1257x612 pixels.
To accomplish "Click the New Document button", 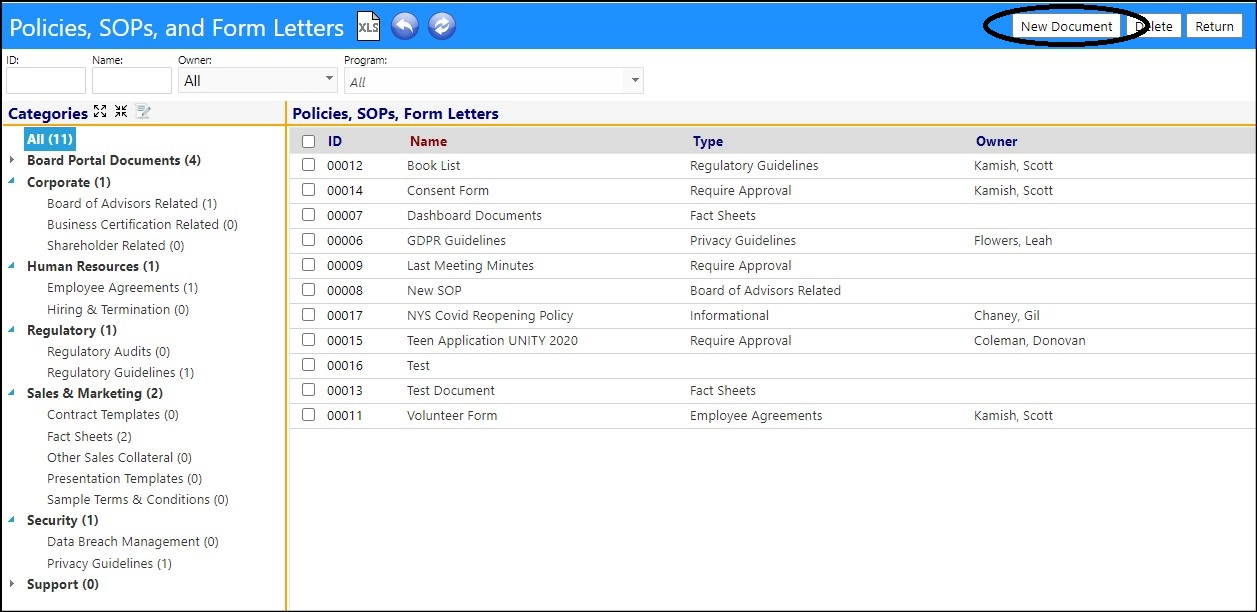I will (1066, 26).
